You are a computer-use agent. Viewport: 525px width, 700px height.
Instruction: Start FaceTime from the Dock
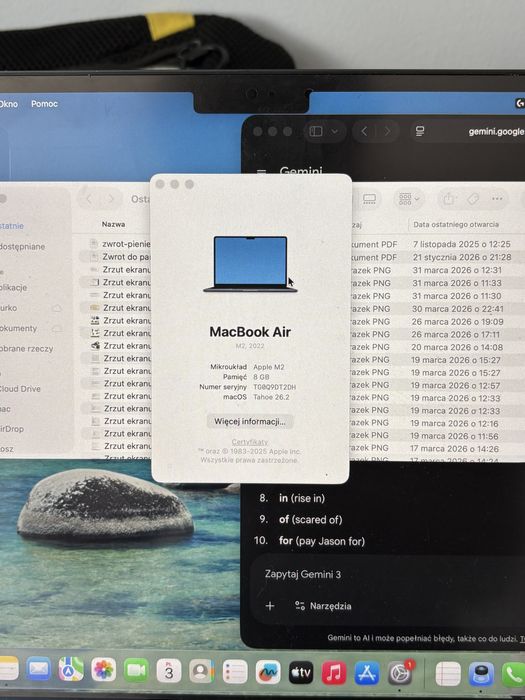tap(136, 670)
